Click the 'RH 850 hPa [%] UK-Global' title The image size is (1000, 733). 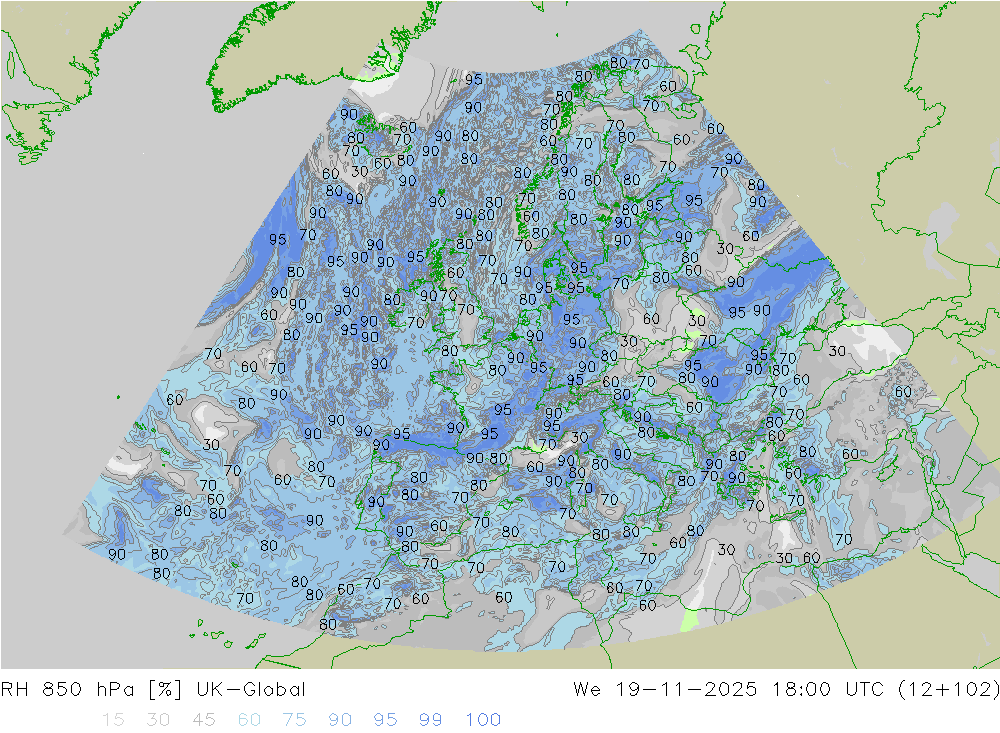click(153, 690)
